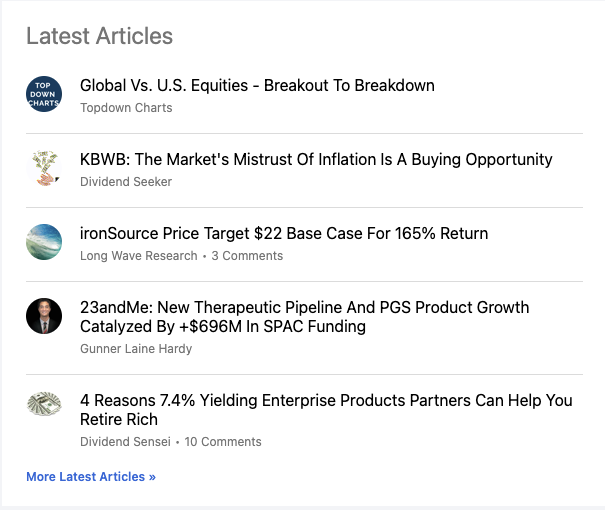The width and height of the screenshot is (605, 510).
Task: Click the Gunner Laine Hardy profile photo
Action: point(44,316)
